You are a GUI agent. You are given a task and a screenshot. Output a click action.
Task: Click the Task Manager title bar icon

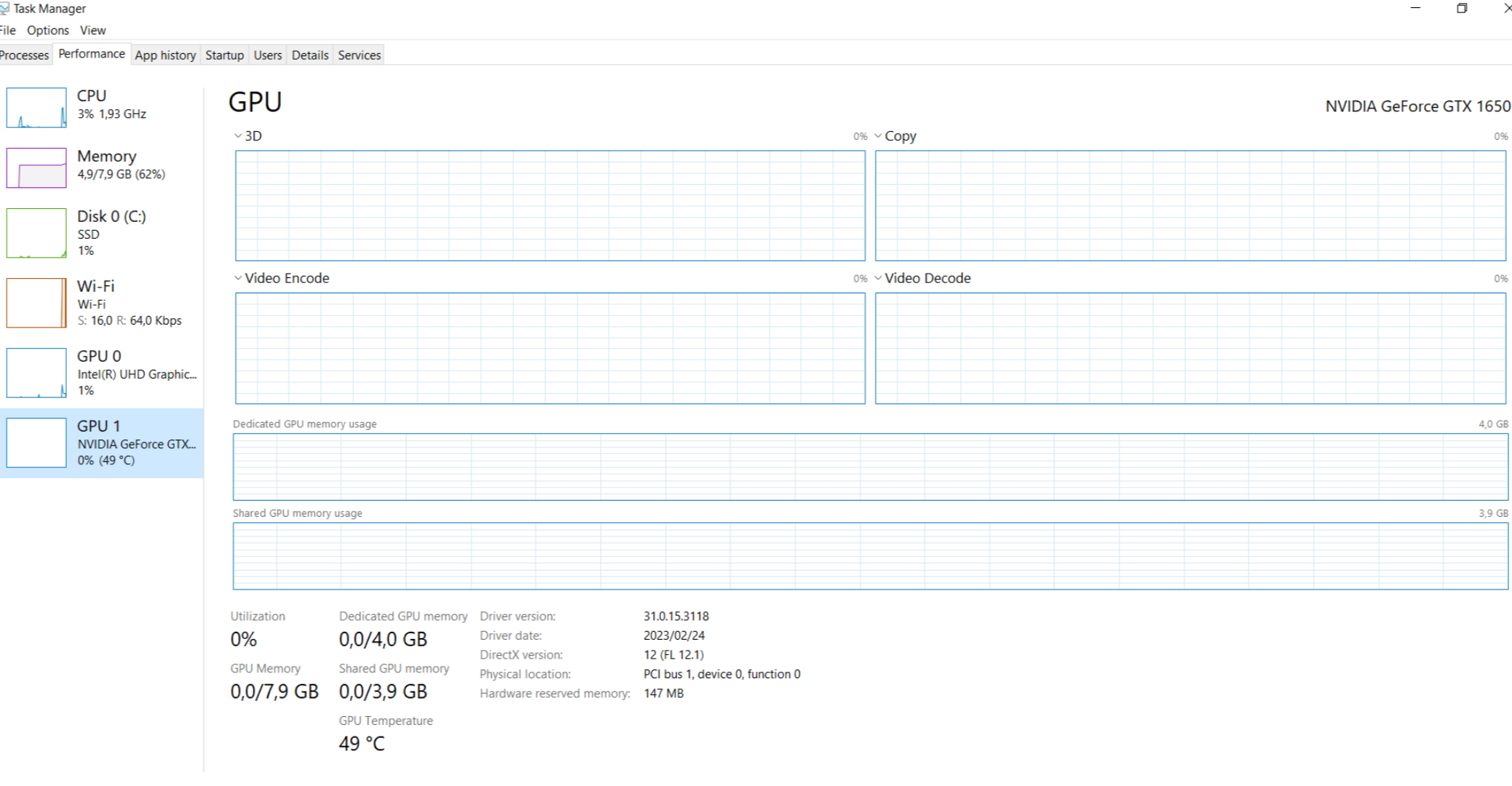coord(4,9)
